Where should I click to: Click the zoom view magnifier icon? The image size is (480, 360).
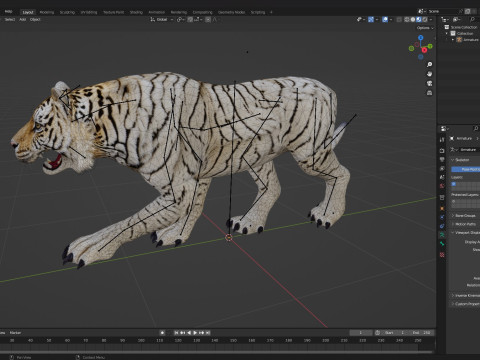429,64
